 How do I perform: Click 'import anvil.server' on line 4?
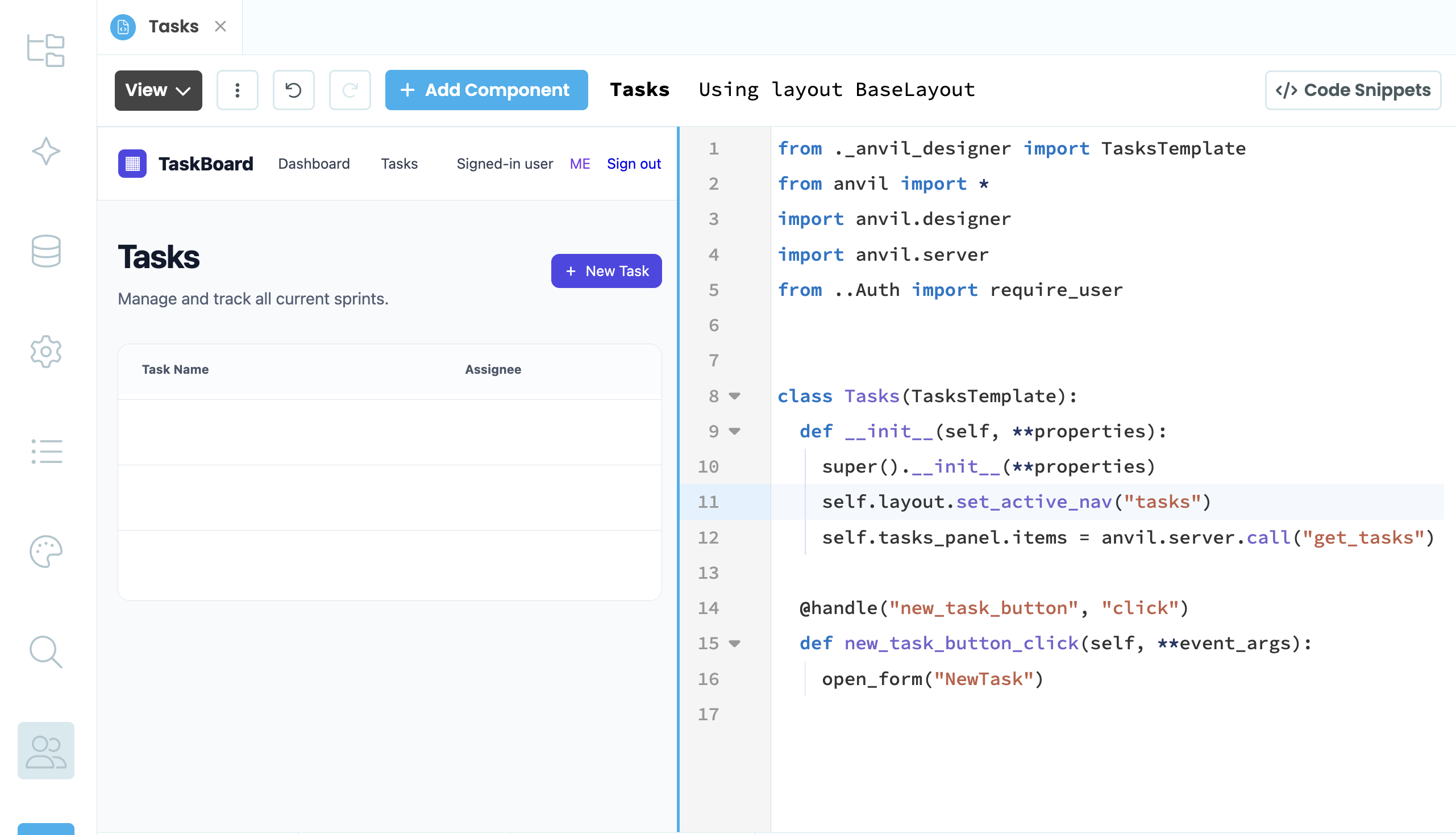[x=883, y=254]
